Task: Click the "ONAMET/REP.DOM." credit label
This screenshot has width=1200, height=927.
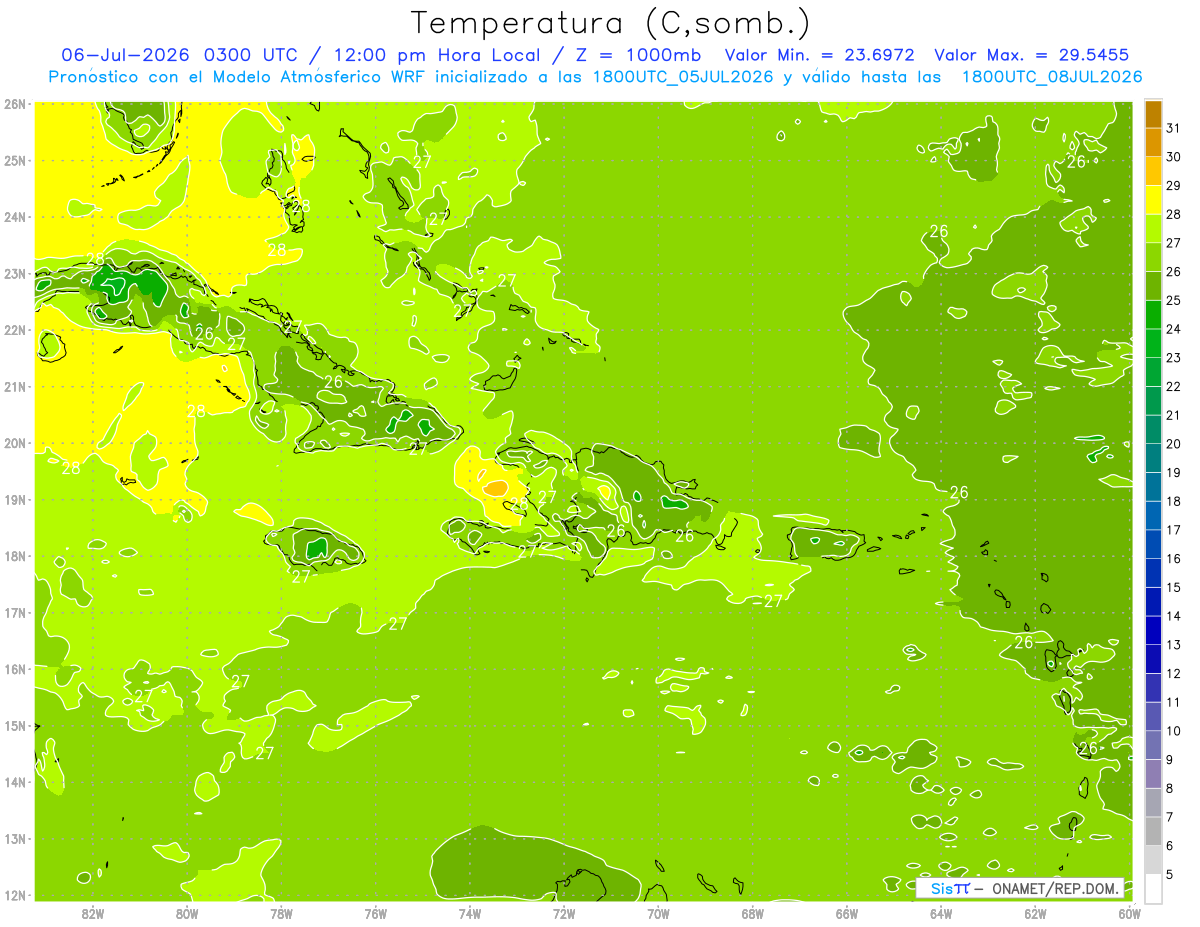Action: 1054,888
